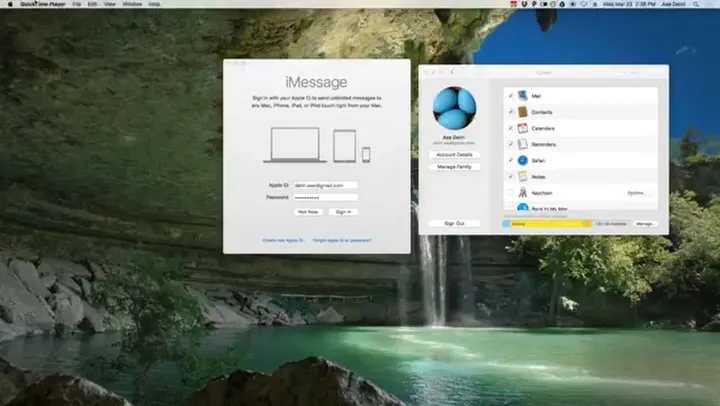Click the storage Manage button
This screenshot has width=720, height=406.
pos(645,224)
